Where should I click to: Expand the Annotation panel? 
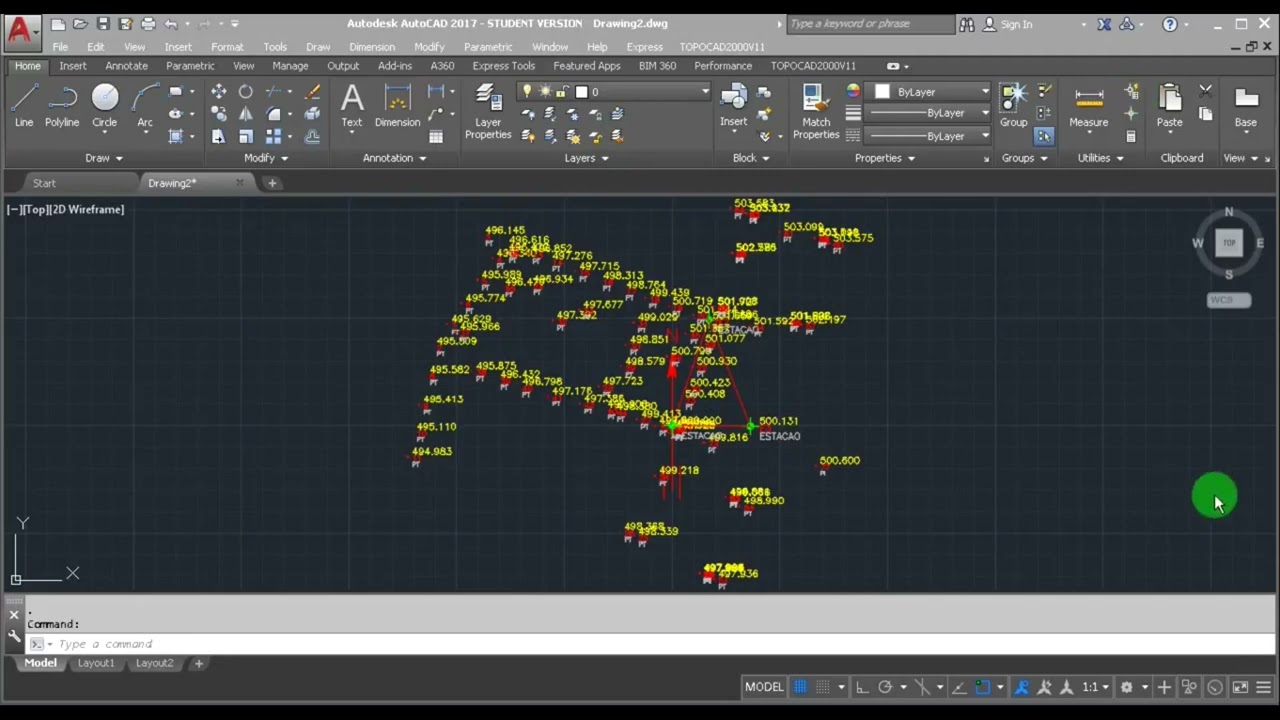394,158
